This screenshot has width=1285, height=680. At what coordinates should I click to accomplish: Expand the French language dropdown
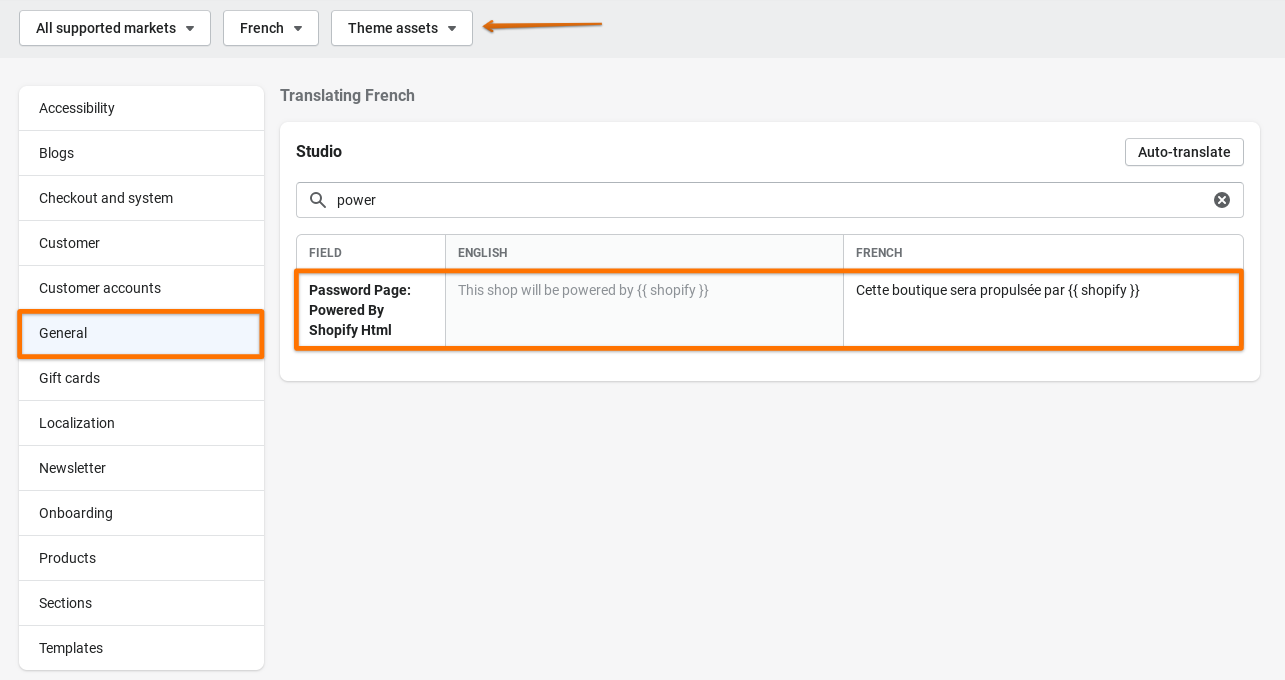coord(271,28)
